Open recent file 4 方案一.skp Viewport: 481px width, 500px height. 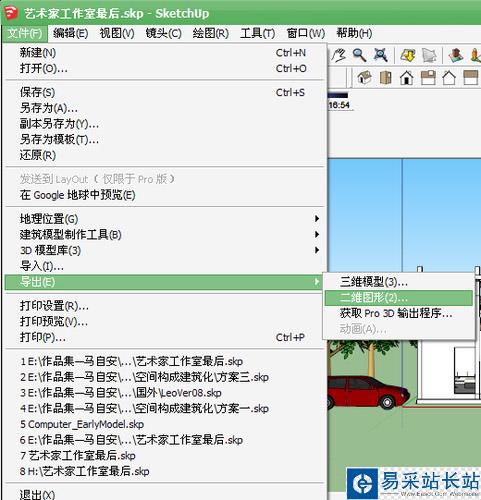coord(164,408)
